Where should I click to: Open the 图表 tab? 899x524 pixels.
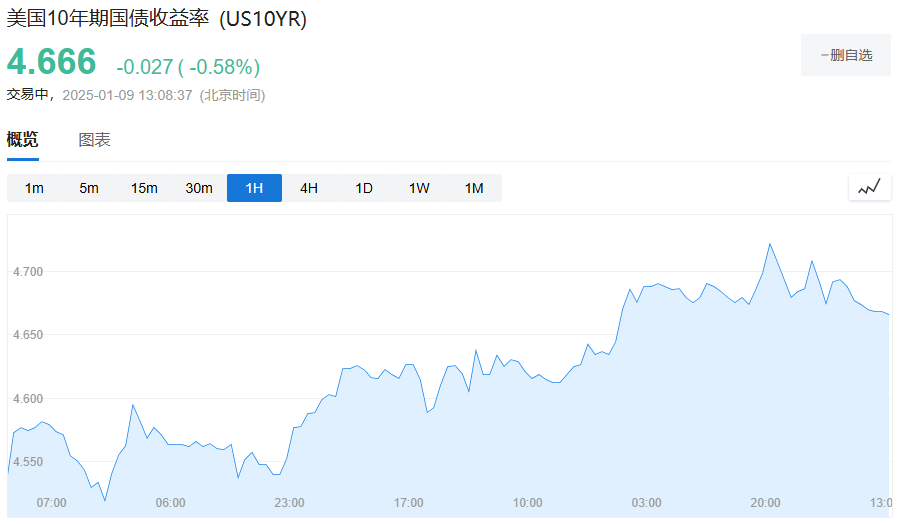(x=95, y=140)
